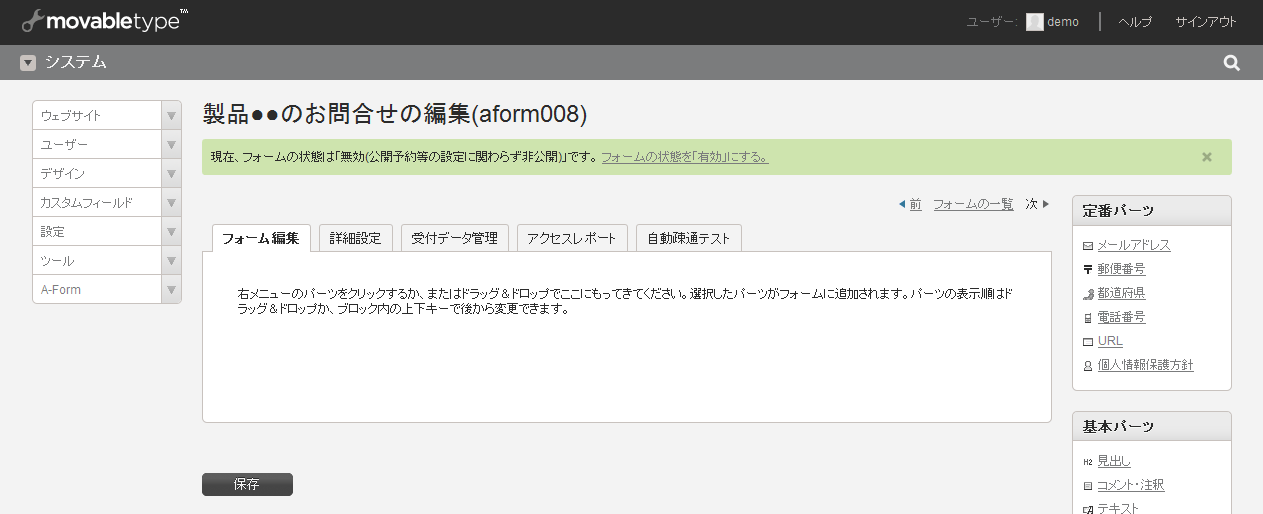Click the H2 icon beside 見出し
Image resolution: width=1263 pixels, height=514 pixels.
click(1088, 462)
